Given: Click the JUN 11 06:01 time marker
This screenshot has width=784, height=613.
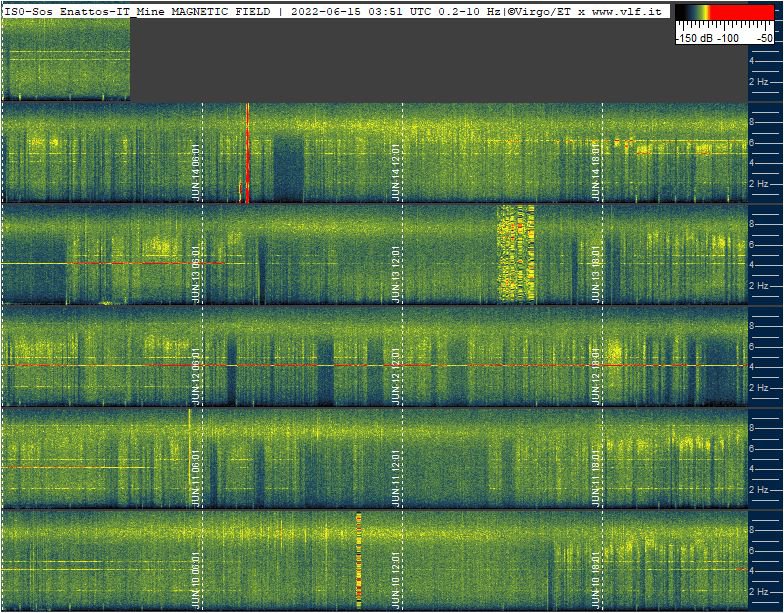Looking at the screenshot, I should pyautogui.click(x=195, y=478).
